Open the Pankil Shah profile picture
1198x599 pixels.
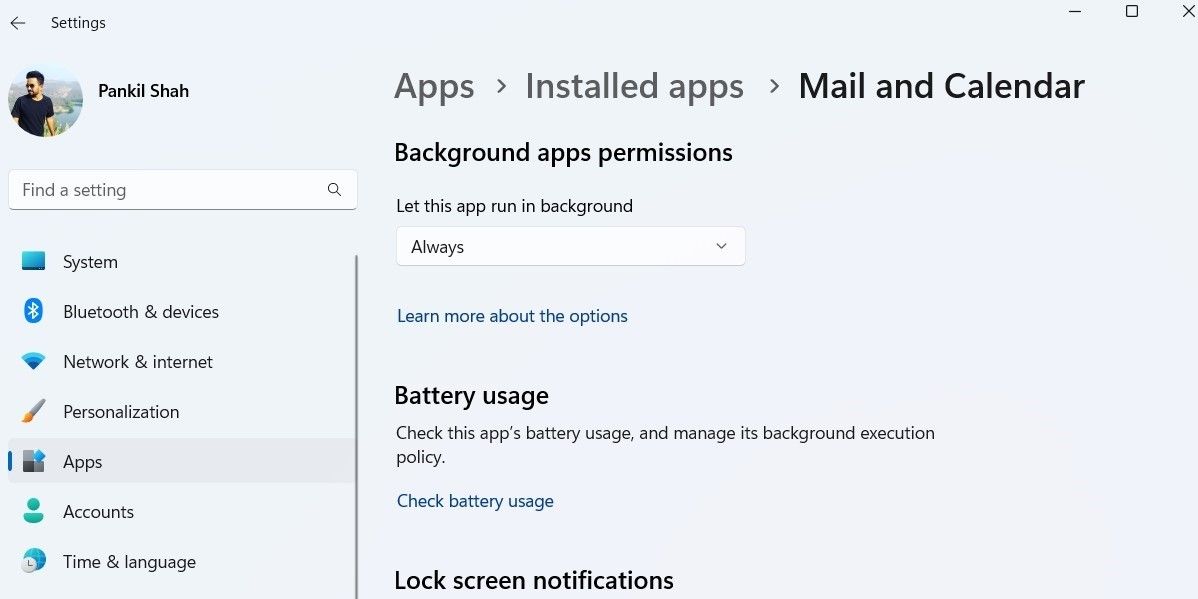45,100
